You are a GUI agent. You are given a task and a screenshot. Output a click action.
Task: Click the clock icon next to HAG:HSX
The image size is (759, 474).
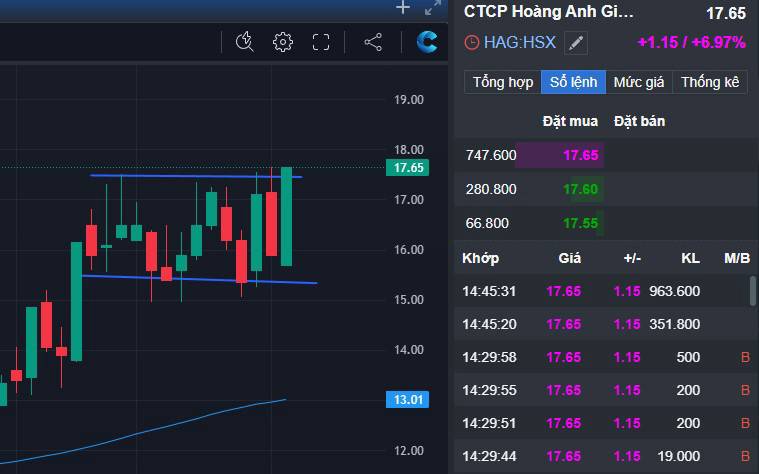pyautogui.click(x=472, y=43)
